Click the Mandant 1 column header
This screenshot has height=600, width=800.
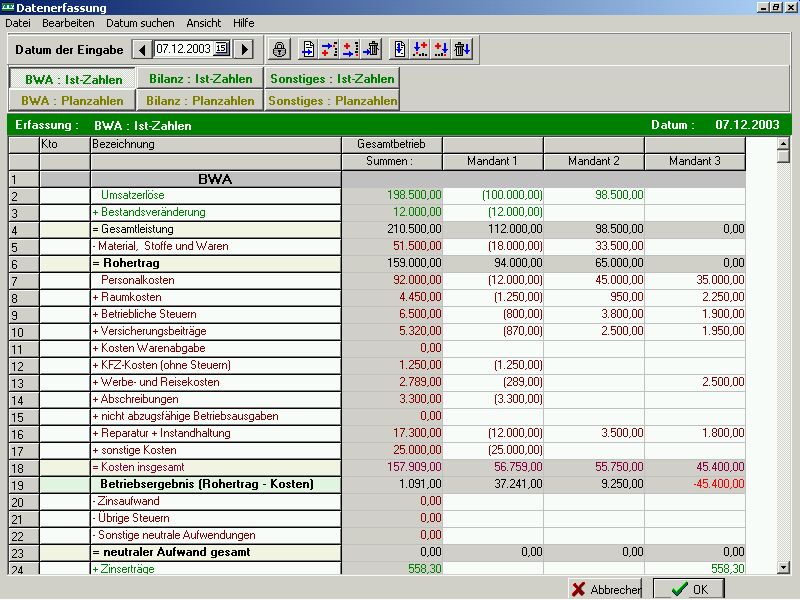point(492,161)
